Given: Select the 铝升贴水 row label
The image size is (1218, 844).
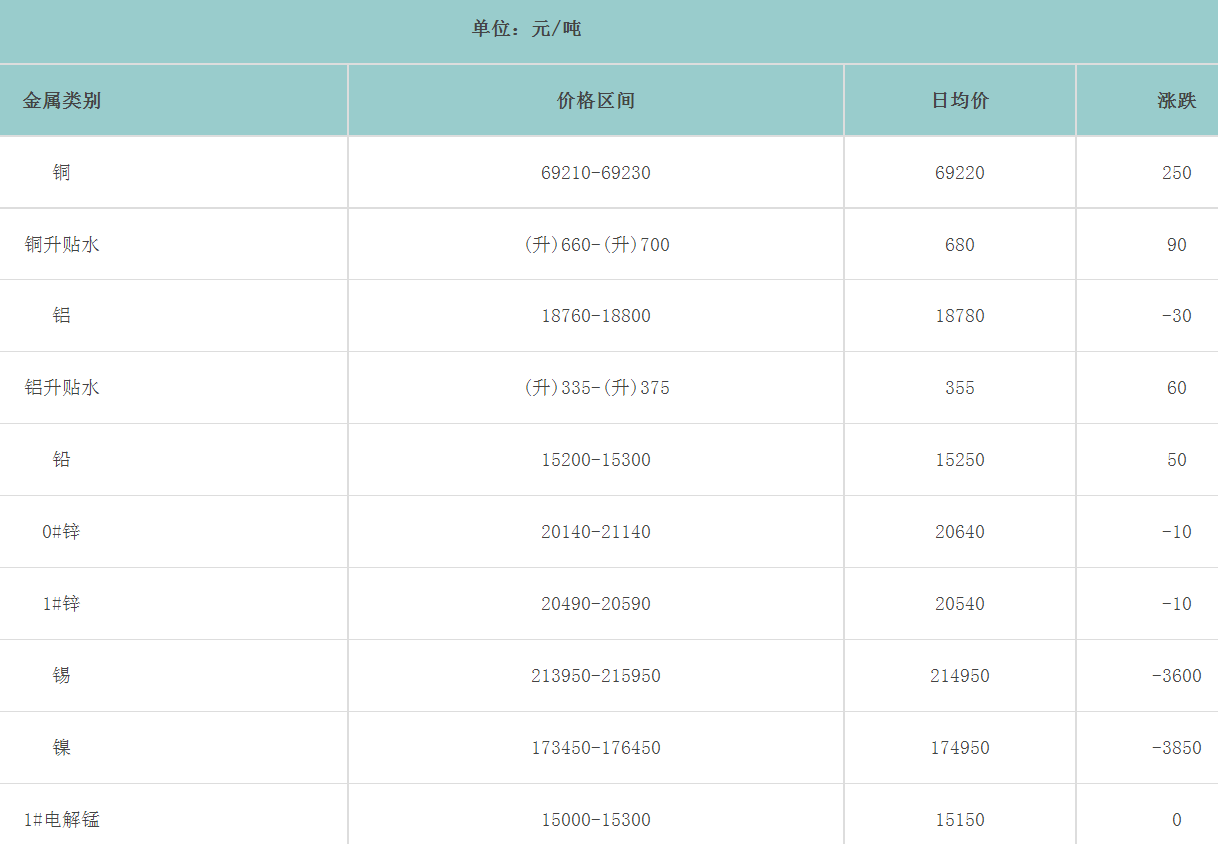Looking at the screenshot, I should tap(62, 388).
